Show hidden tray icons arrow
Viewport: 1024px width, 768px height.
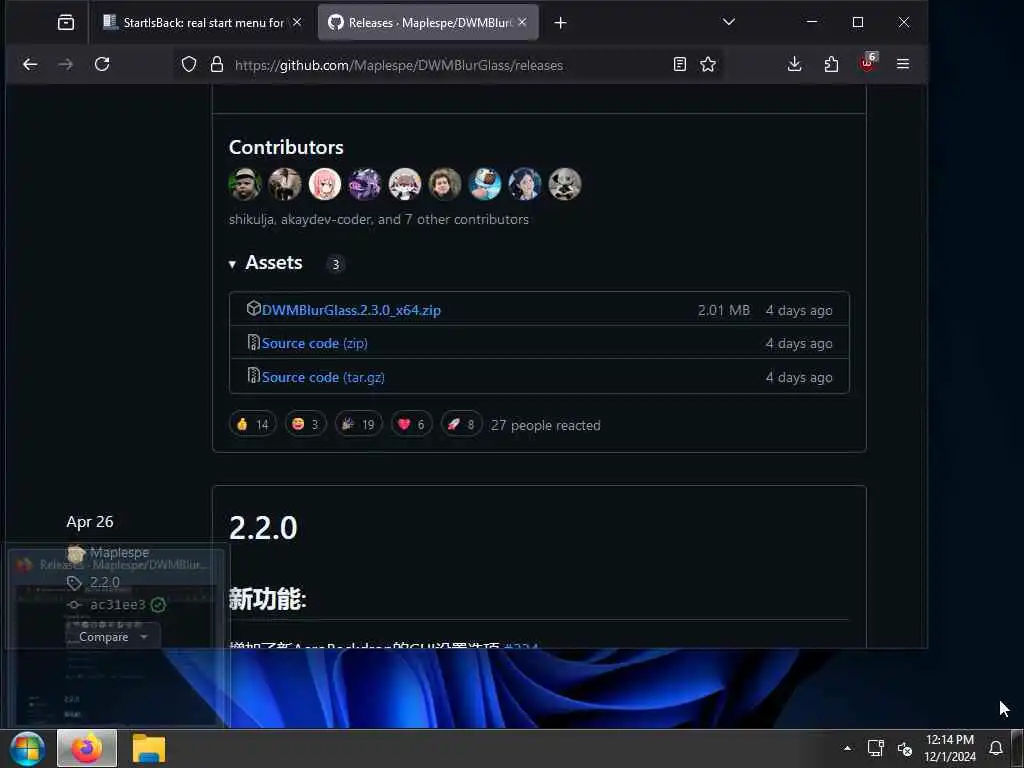pyautogui.click(x=847, y=748)
